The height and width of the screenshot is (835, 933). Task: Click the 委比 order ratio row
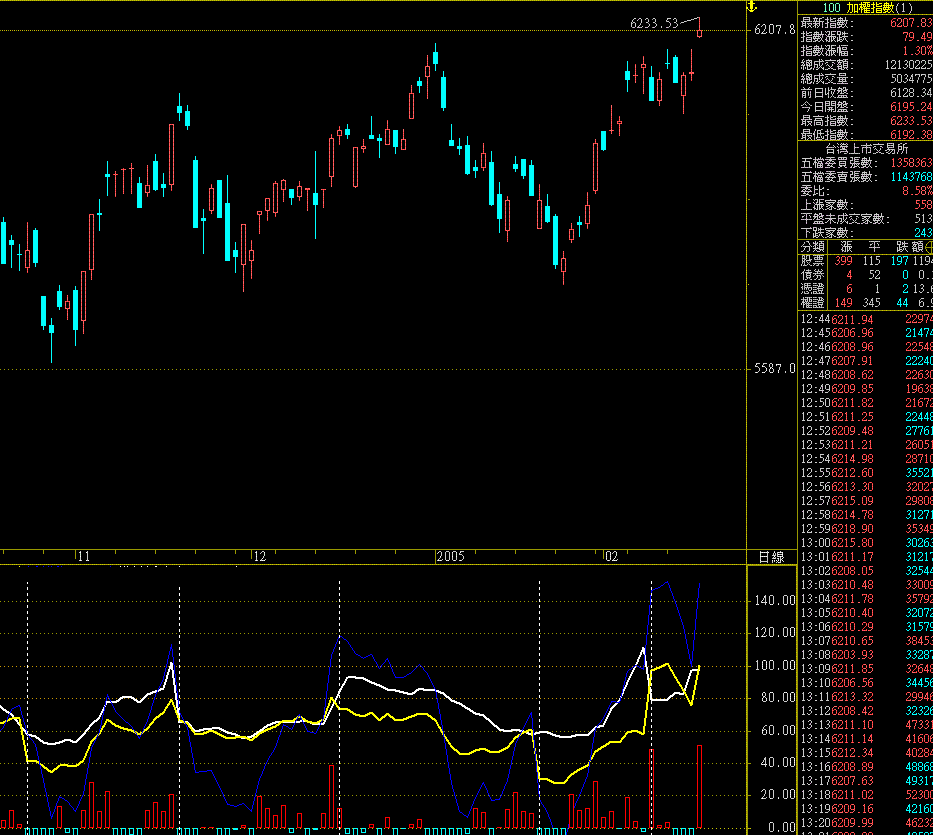click(865, 190)
